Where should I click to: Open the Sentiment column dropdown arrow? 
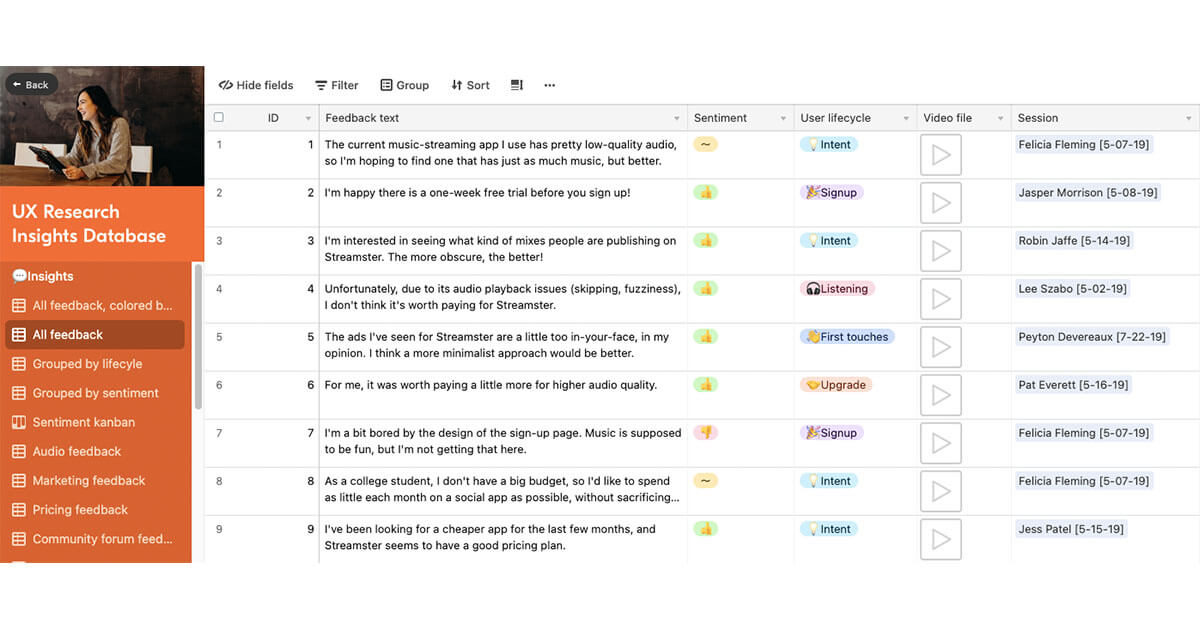[x=784, y=119]
